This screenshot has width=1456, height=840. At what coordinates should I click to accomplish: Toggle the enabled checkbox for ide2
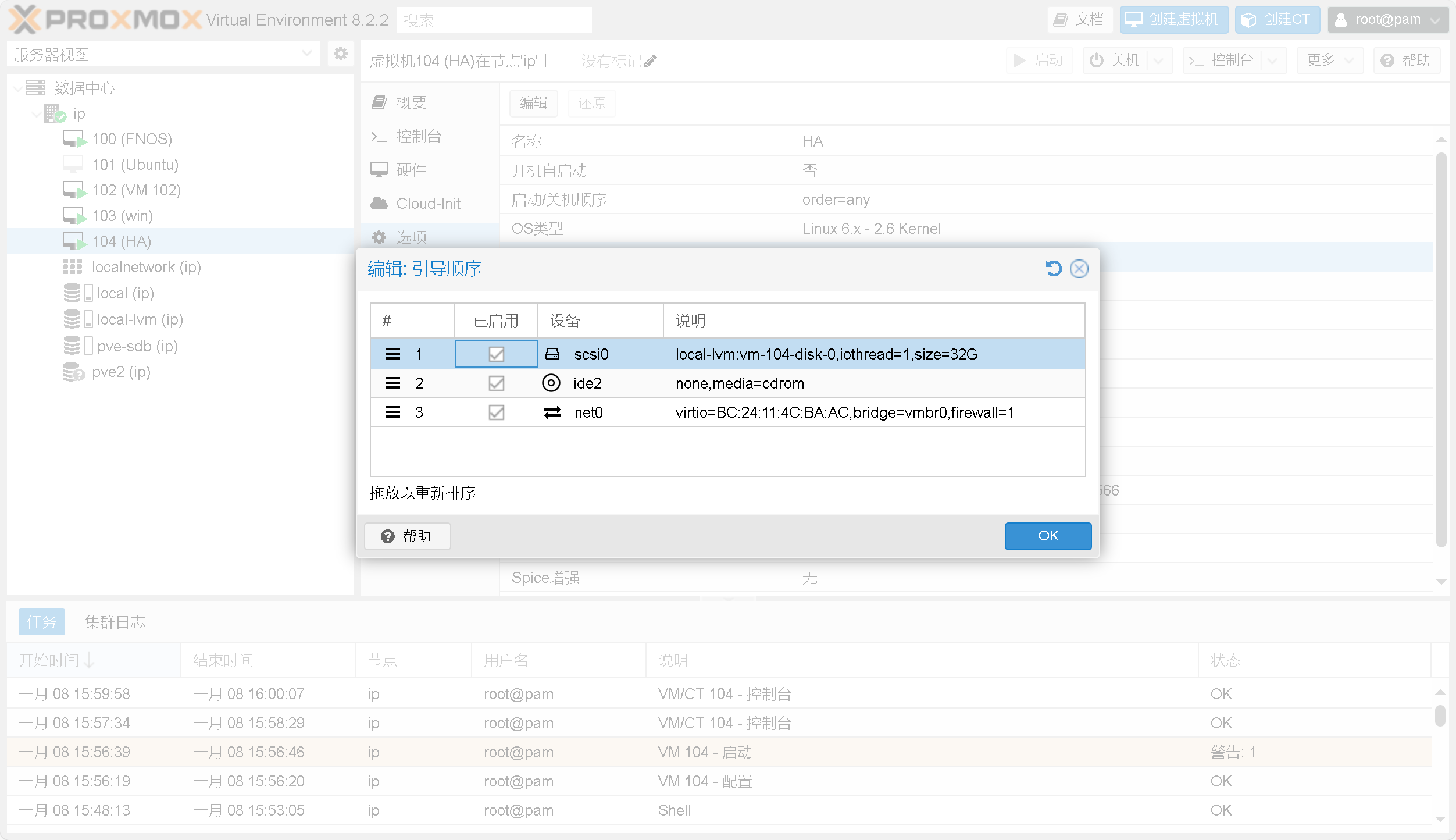(x=496, y=383)
